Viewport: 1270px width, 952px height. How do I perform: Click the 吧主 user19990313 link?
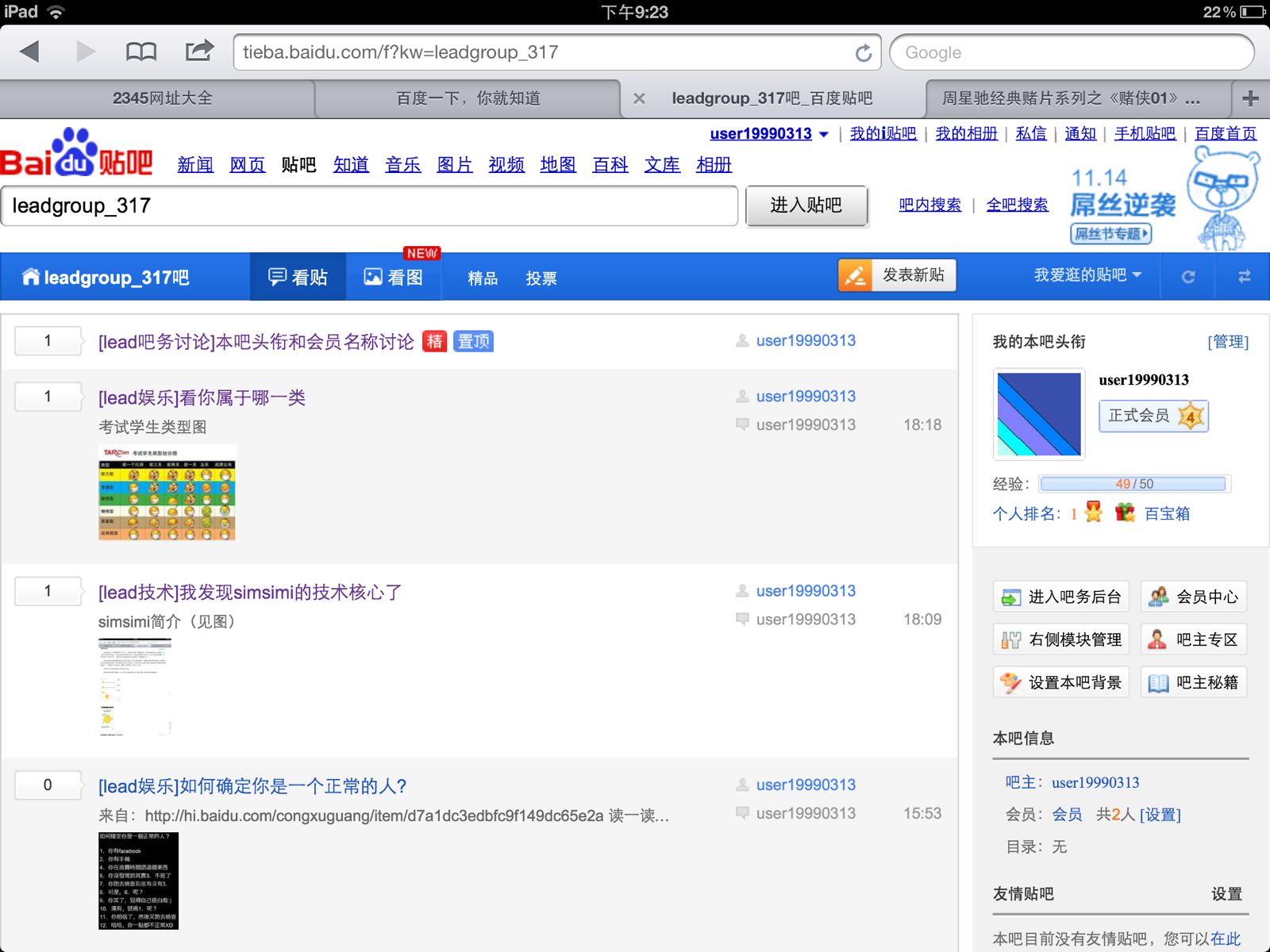click(1095, 782)
